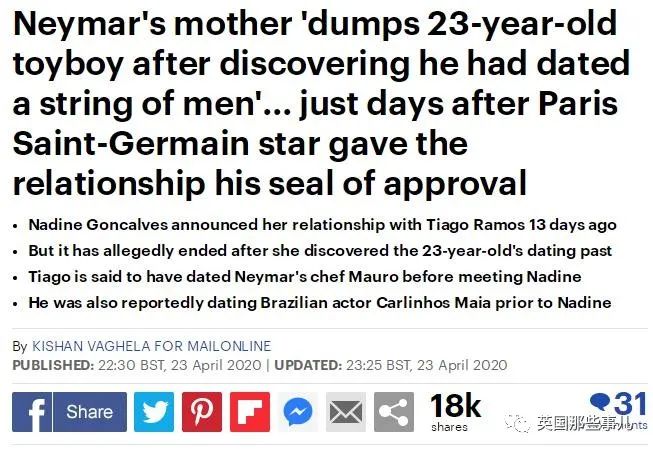Click the 31 comments count
The image size is (653, 451).
pos(631,404)
